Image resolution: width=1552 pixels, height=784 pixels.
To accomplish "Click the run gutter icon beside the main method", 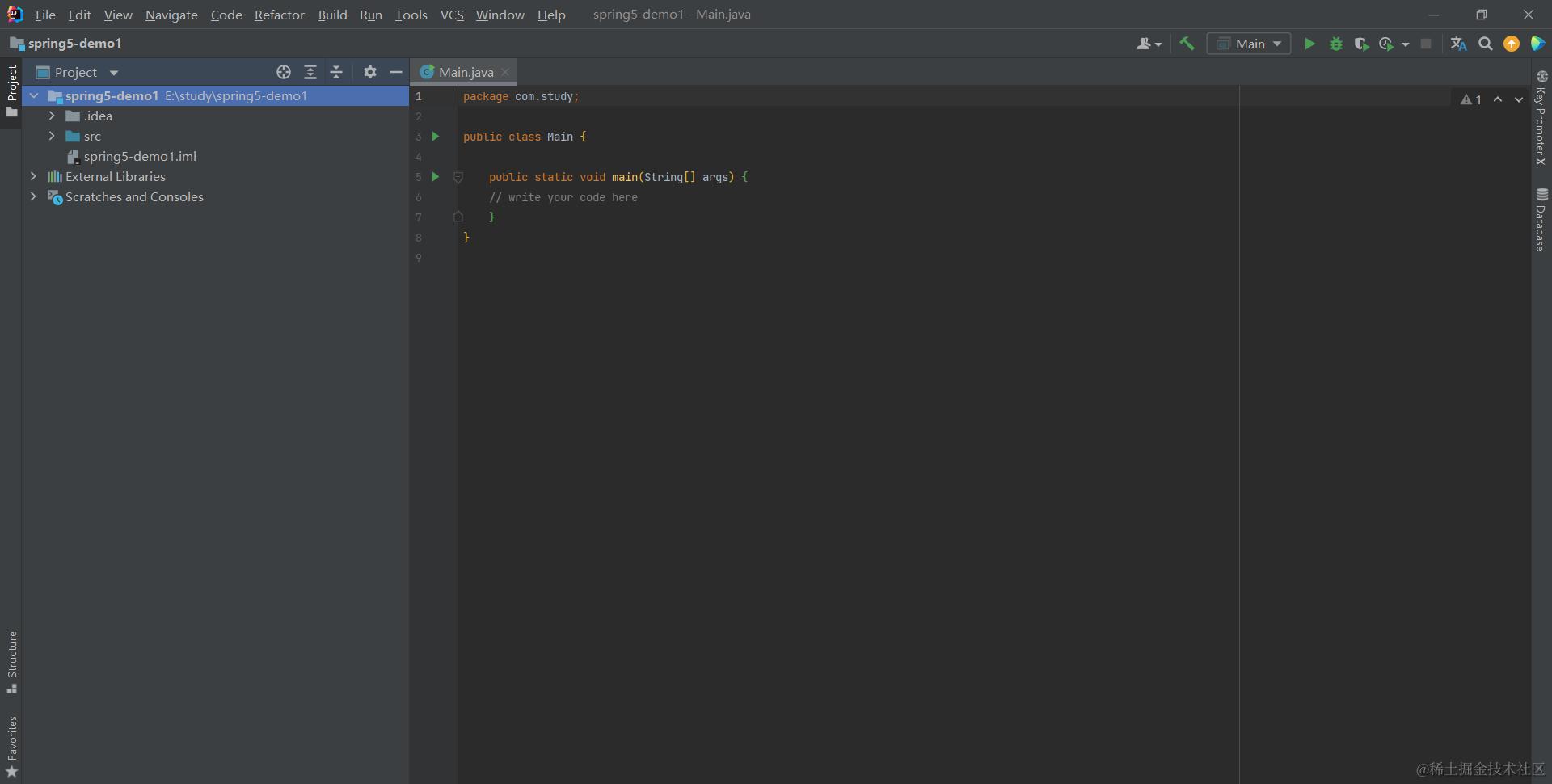I will click(x=436, y=177).
